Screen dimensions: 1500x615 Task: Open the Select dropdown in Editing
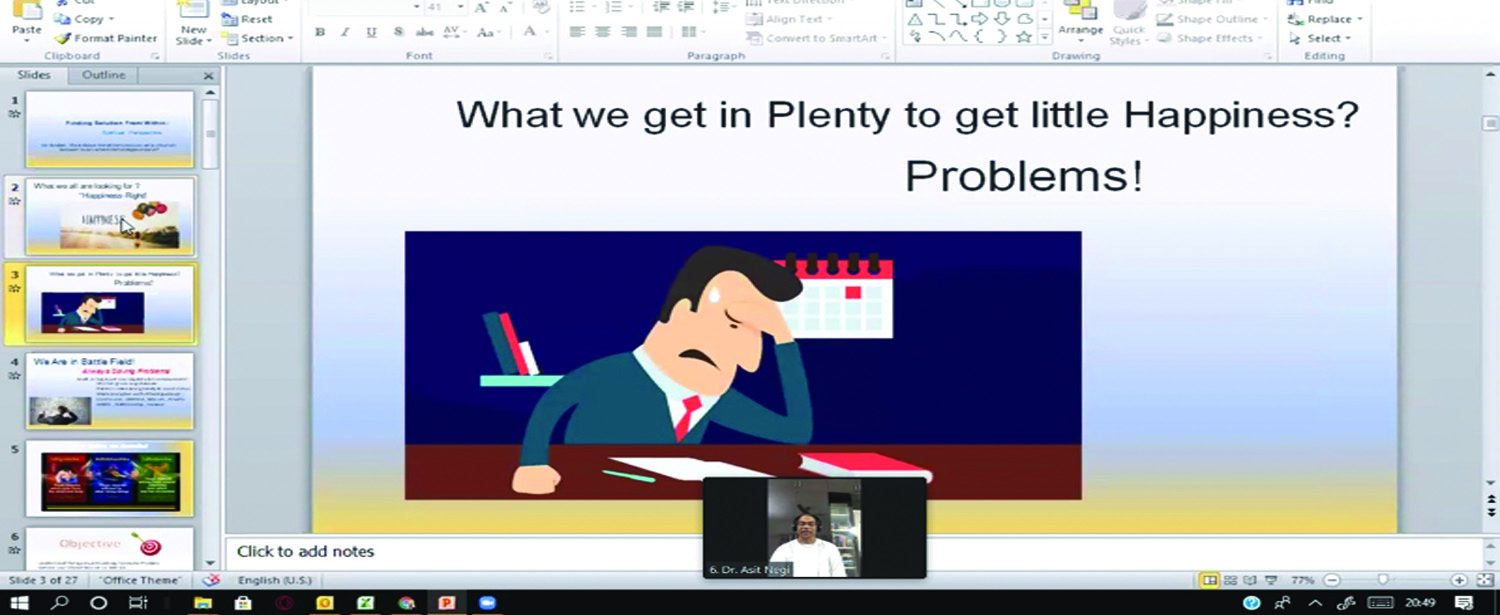coord(1329,38)
